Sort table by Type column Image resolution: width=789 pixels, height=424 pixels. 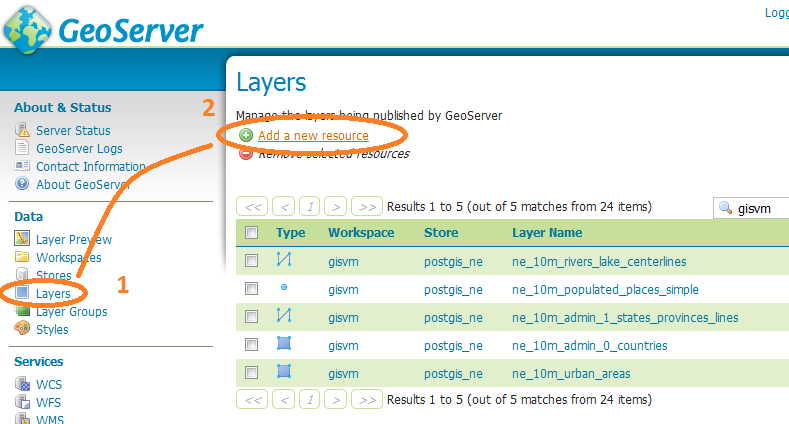[x=290, y=233]
